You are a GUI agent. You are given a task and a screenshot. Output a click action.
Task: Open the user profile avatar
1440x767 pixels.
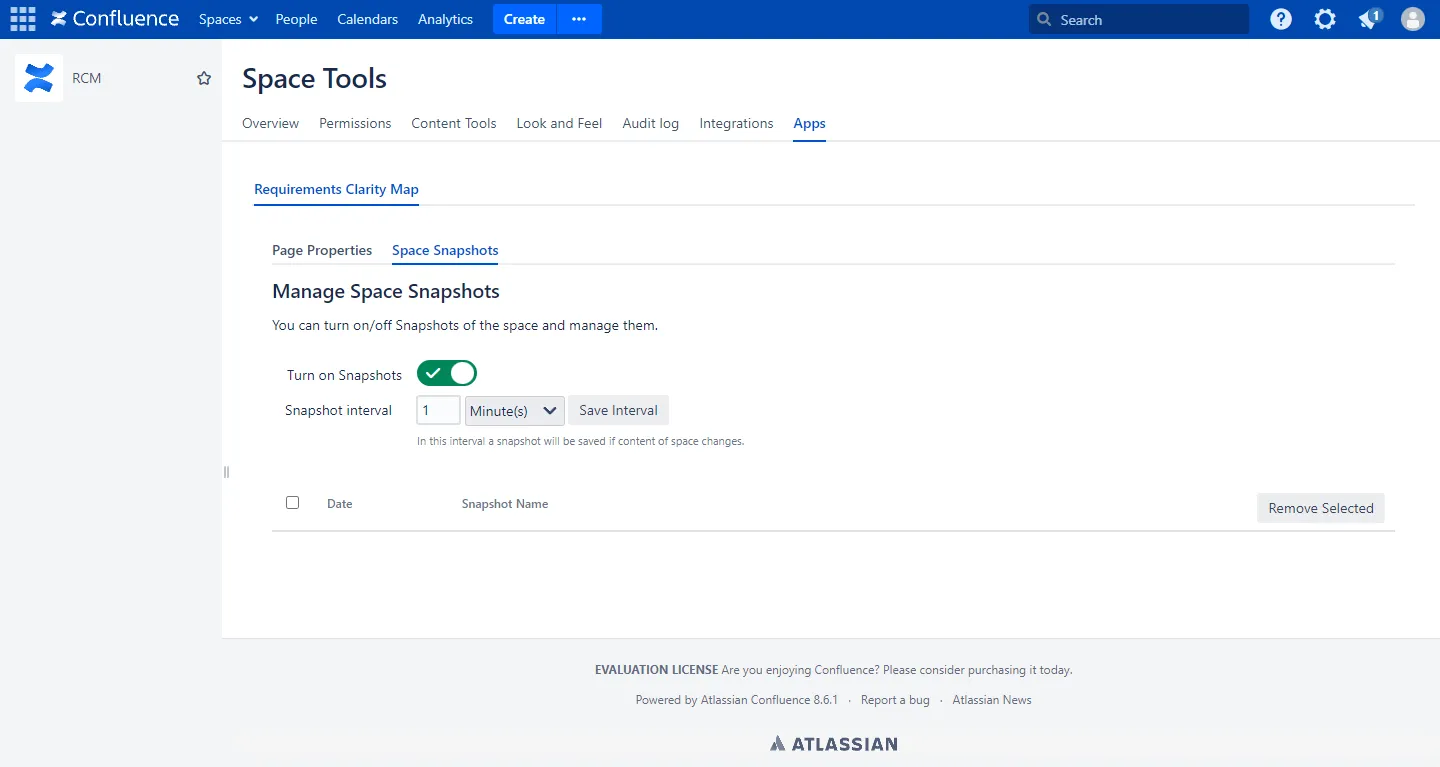pyautogui.click(x=1413, y=19)
